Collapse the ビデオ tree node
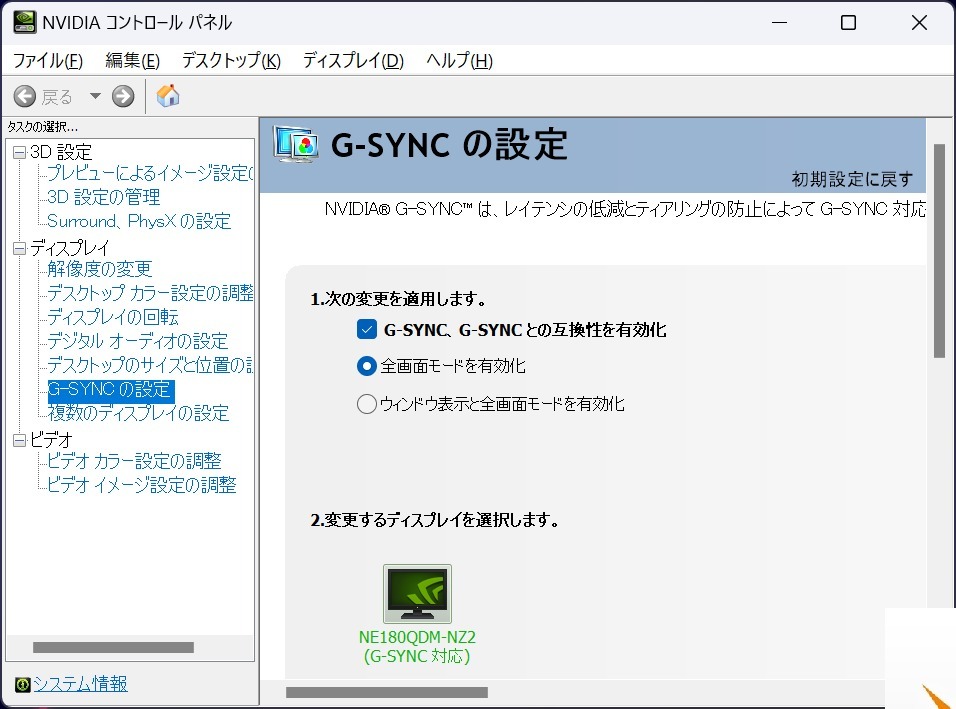Image resolution: width=956 pixels, height=709 pixels. [x=20, y=440]
